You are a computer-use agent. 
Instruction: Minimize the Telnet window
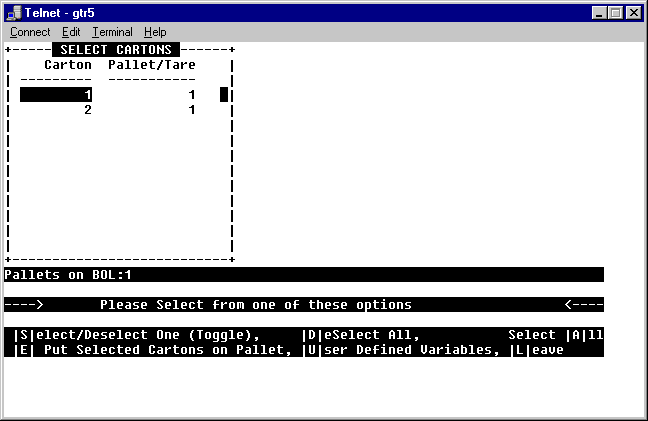(x=600, y=12)
